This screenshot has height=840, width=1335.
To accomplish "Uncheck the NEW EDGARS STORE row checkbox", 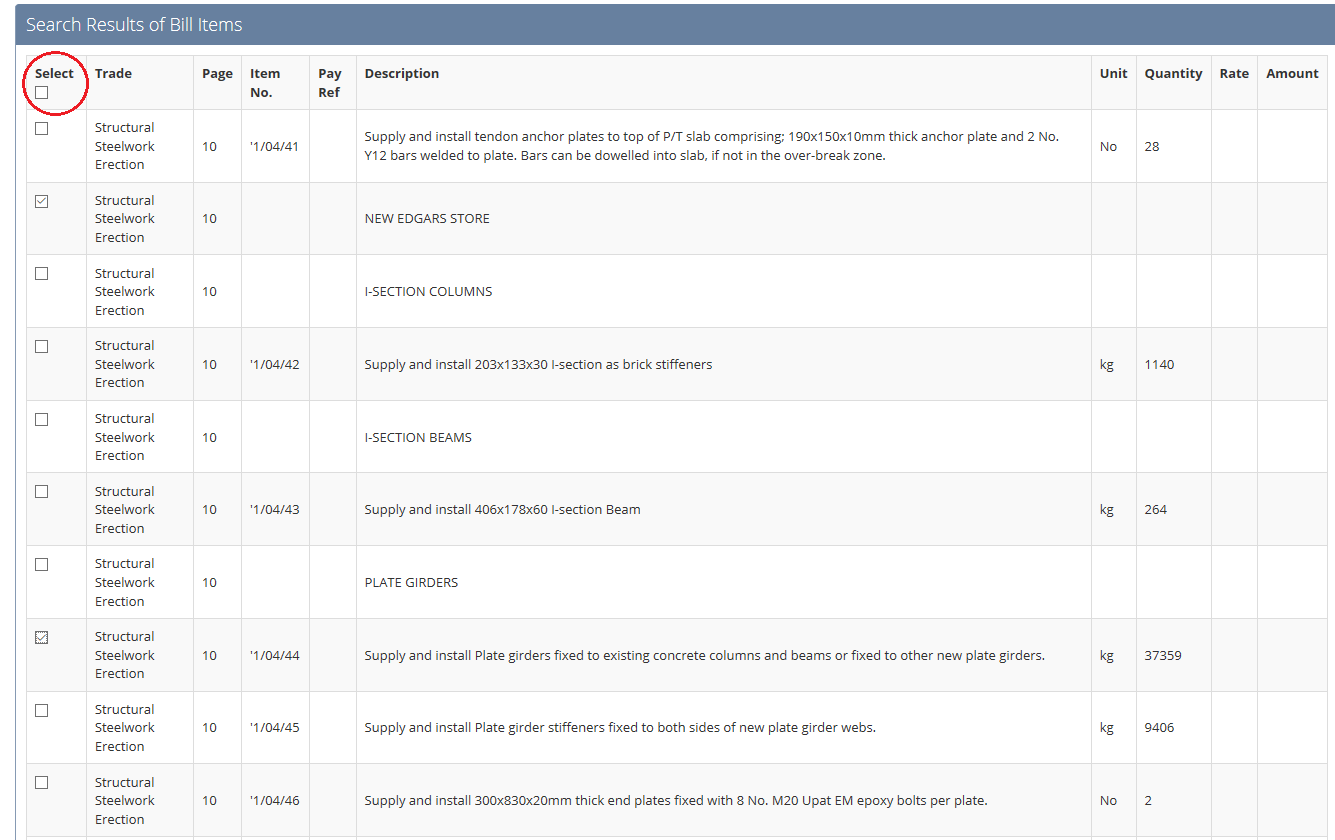I will click(41, 201).
